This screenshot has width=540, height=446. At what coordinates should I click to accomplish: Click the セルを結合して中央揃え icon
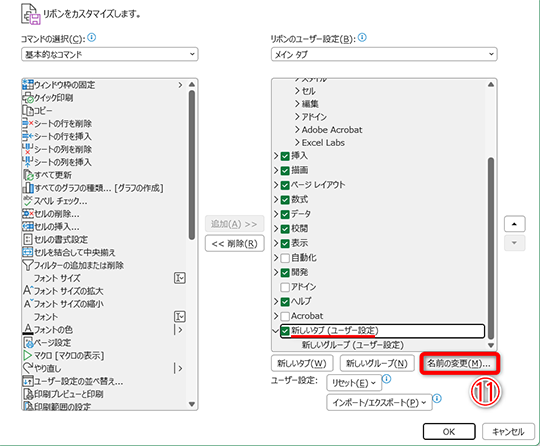pos(28,252)
